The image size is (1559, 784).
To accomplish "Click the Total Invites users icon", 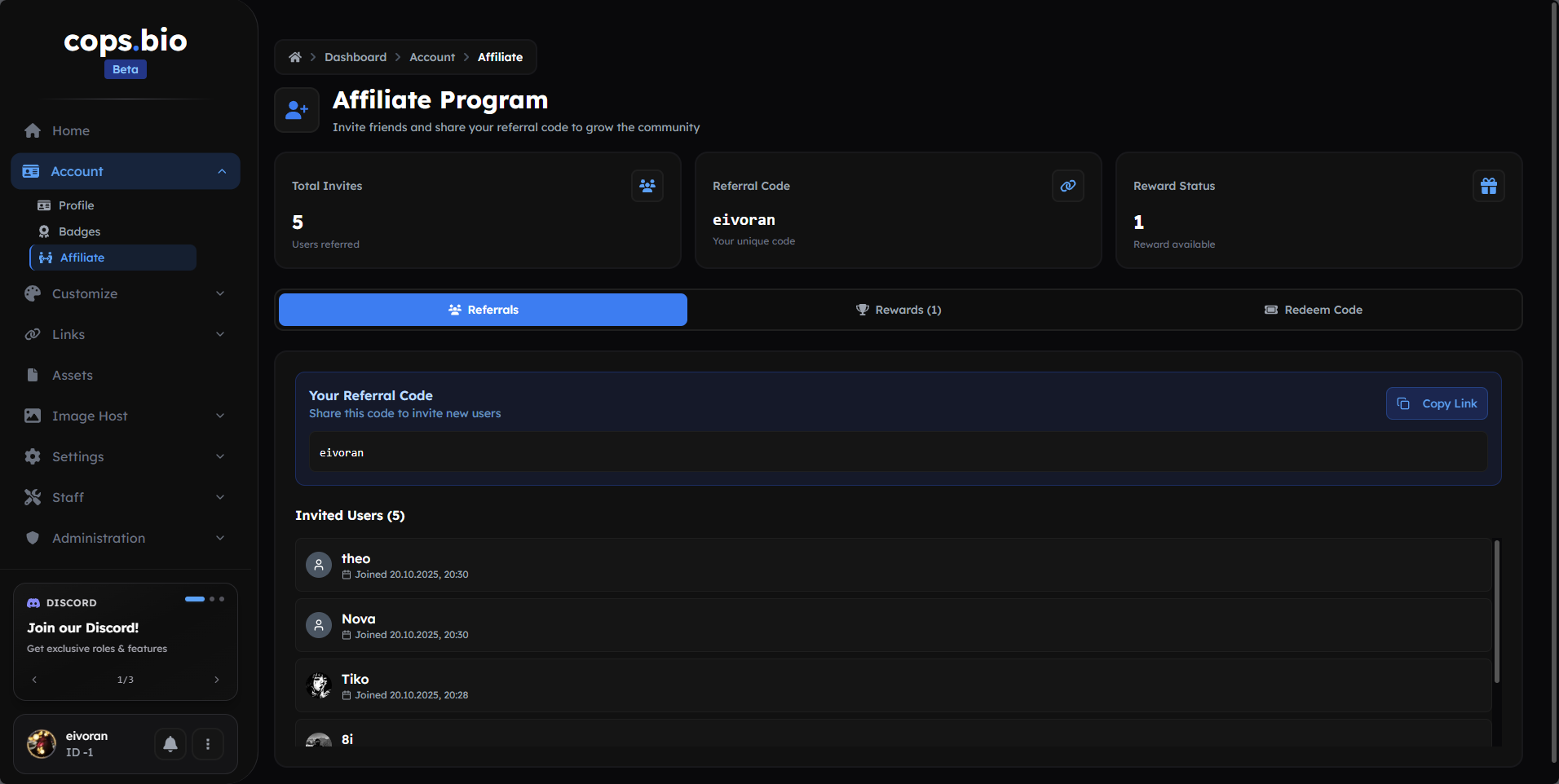I will point(647,186).
